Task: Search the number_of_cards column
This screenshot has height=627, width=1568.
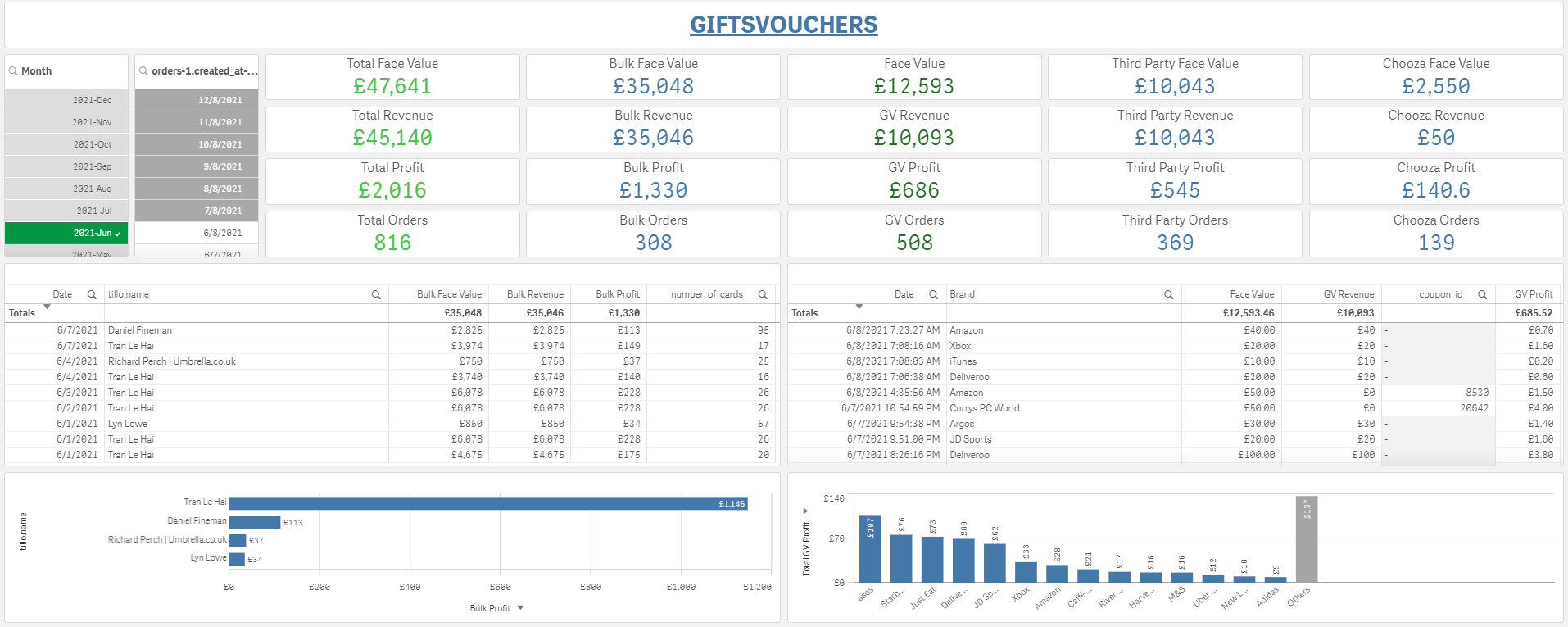Action: coord(763,294)
